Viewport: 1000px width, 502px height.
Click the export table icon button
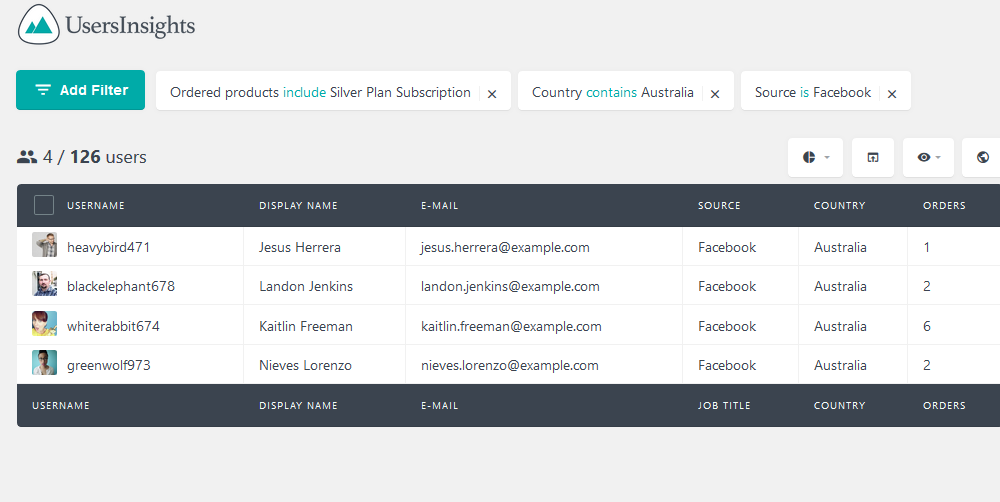[872, 157]
